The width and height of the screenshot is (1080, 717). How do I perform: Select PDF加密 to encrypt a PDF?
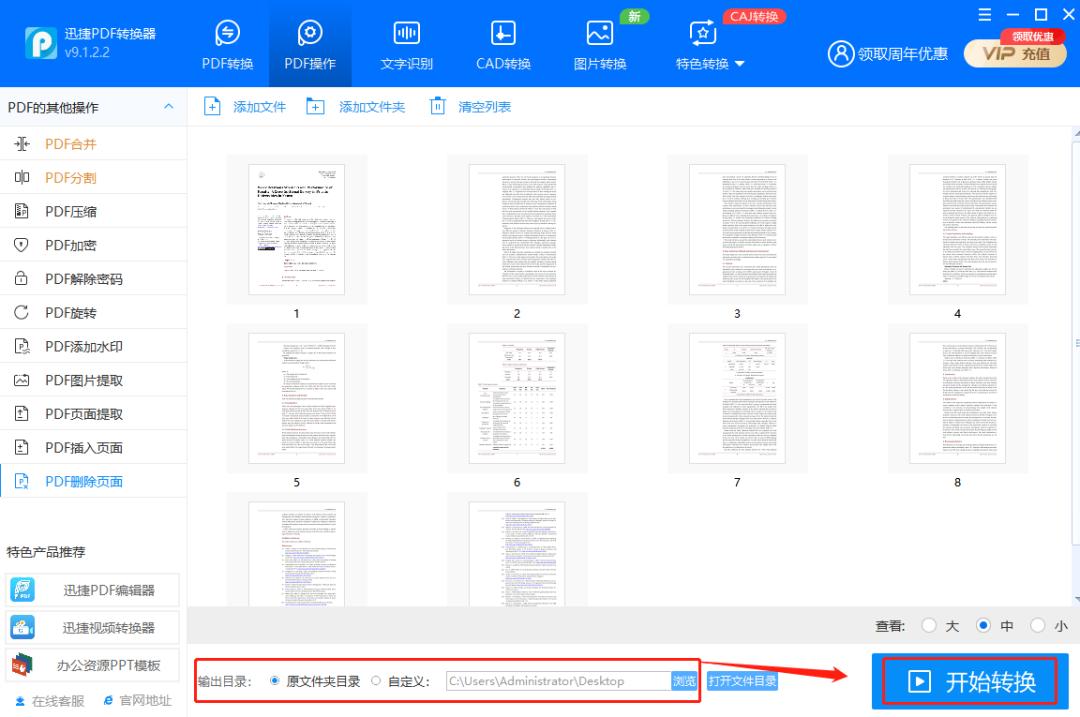(60, 245)
